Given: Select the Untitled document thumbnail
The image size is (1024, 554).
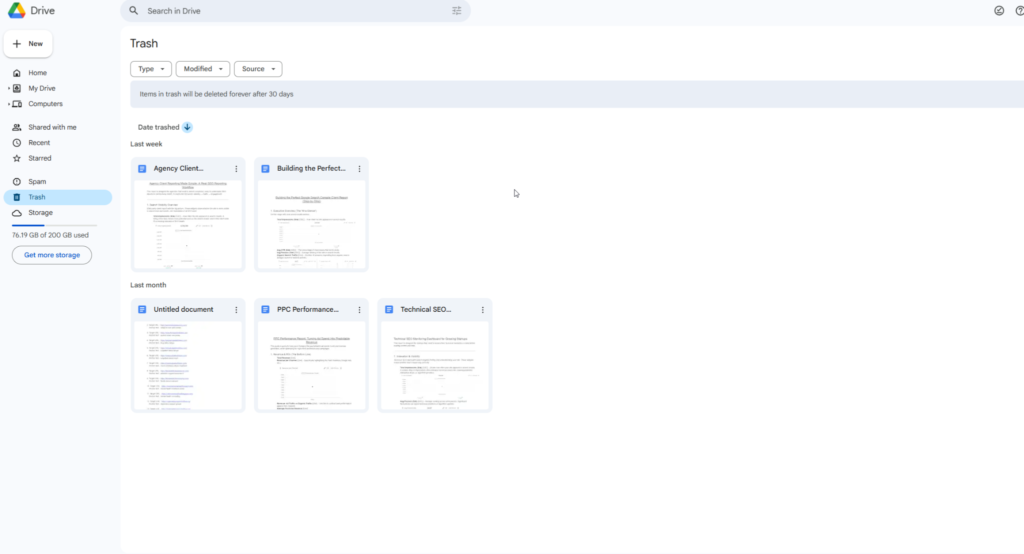Looking at the screenshot, I should [188, 365].
